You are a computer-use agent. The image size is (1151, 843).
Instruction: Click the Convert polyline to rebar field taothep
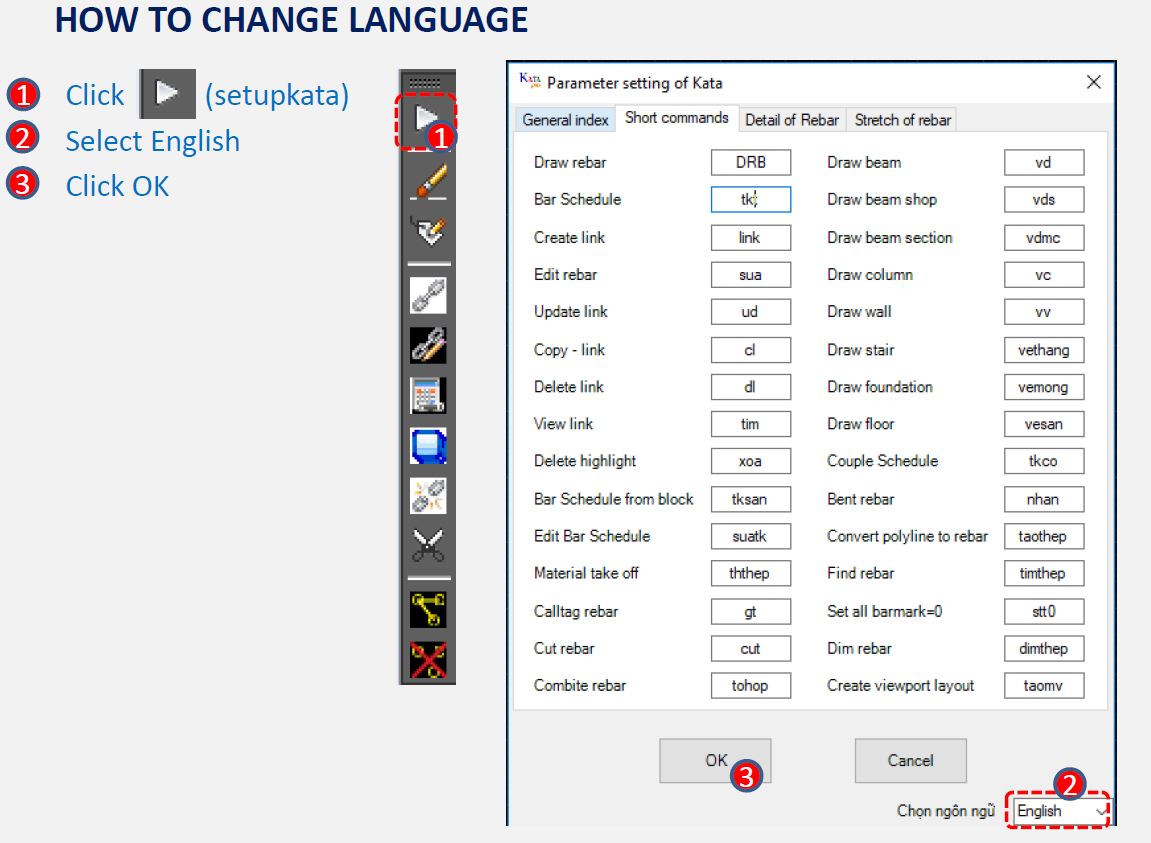[x=1044, y=536]
